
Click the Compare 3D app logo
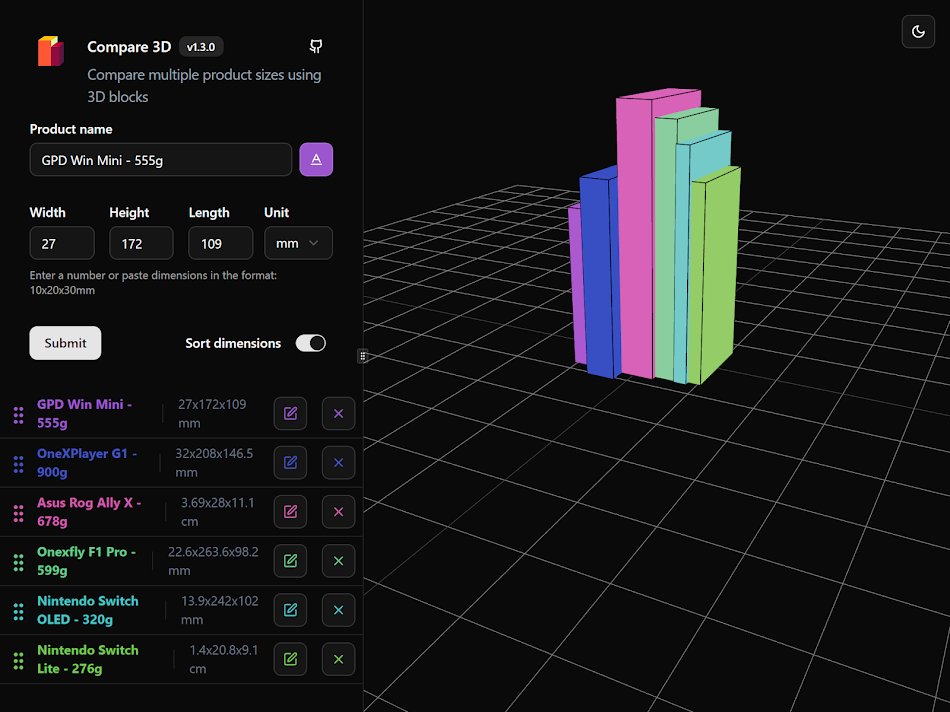(51, 51)
